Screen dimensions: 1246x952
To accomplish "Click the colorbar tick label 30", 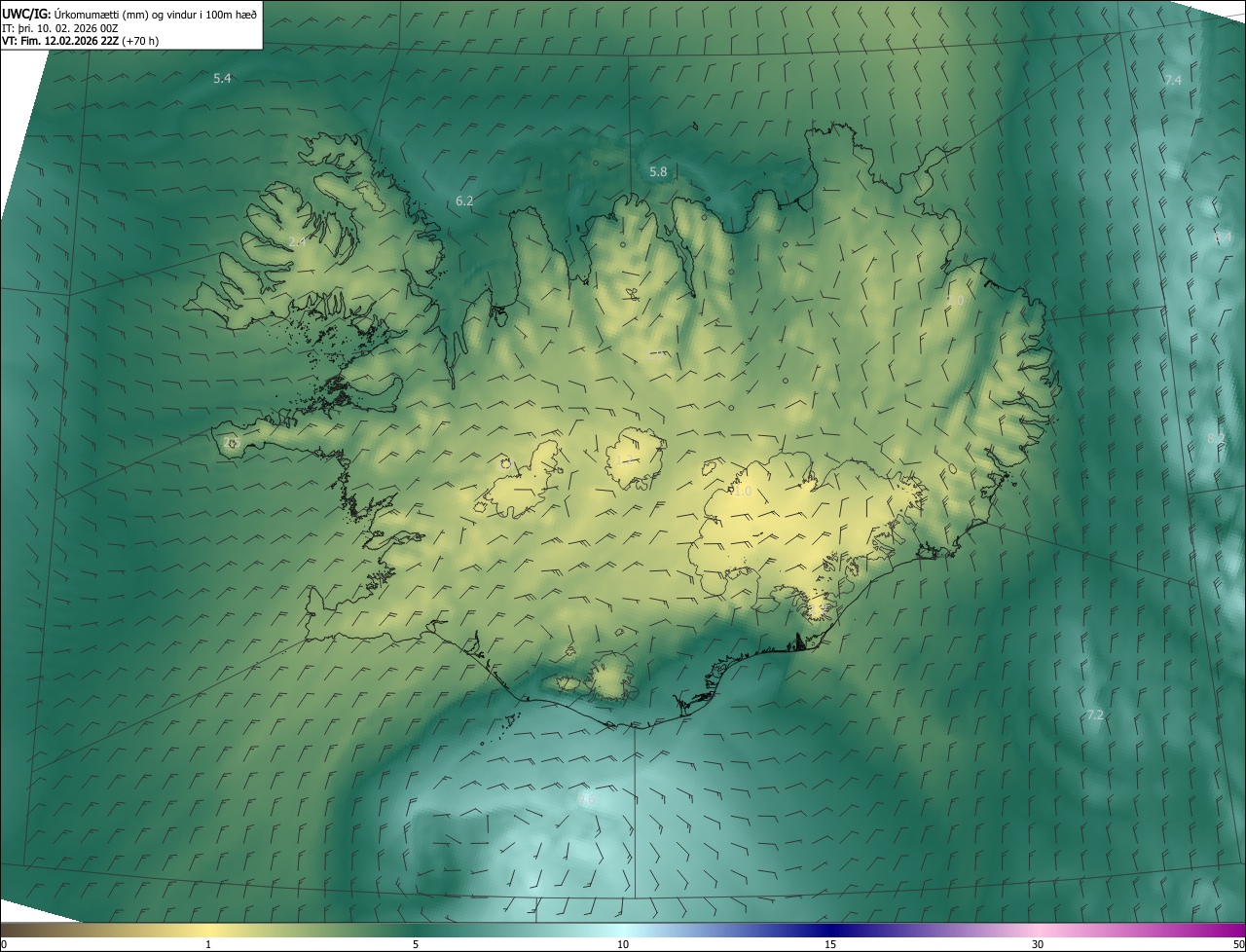I will [x=1038, y=944].
